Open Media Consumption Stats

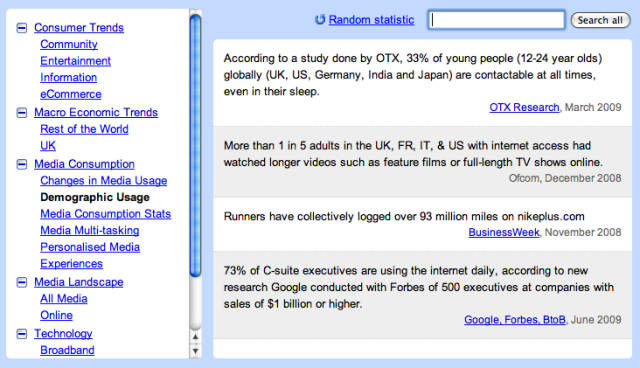tap(106, 214)
